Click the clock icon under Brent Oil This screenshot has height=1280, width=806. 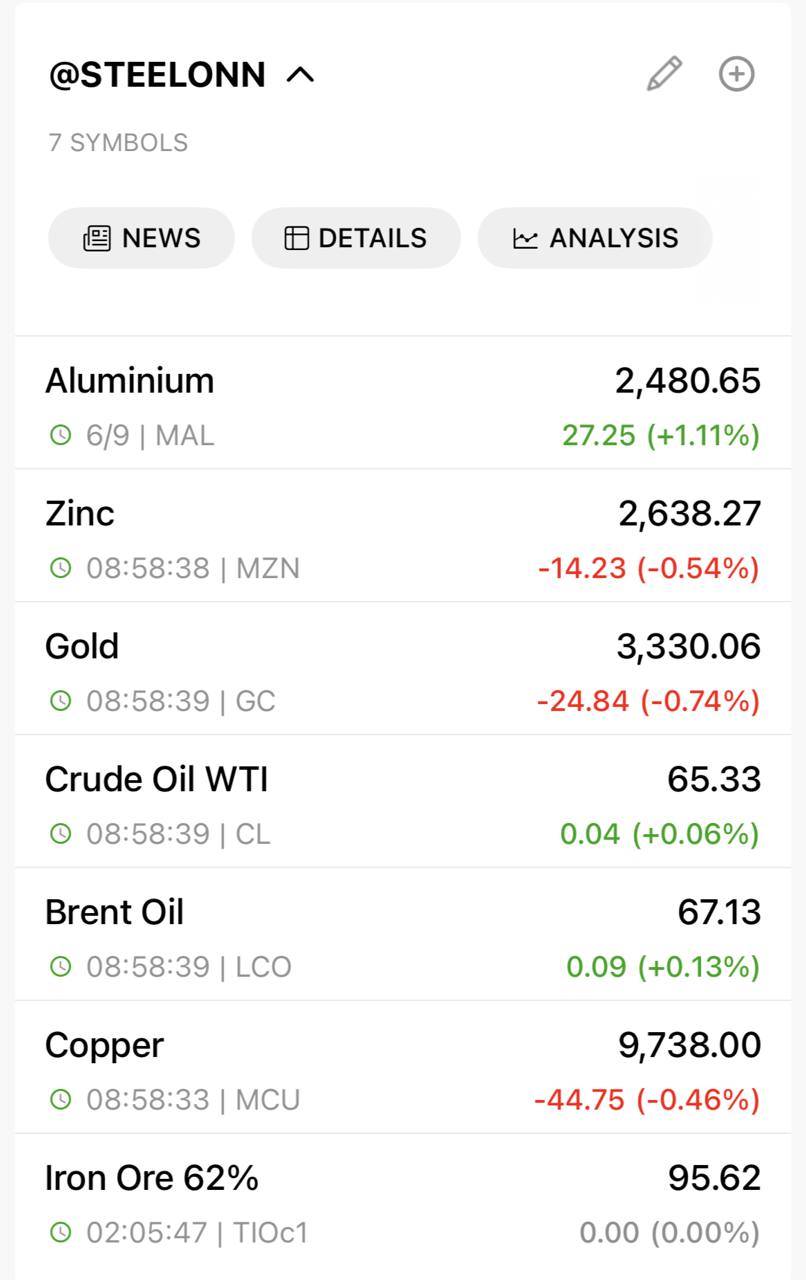point(61,967)
